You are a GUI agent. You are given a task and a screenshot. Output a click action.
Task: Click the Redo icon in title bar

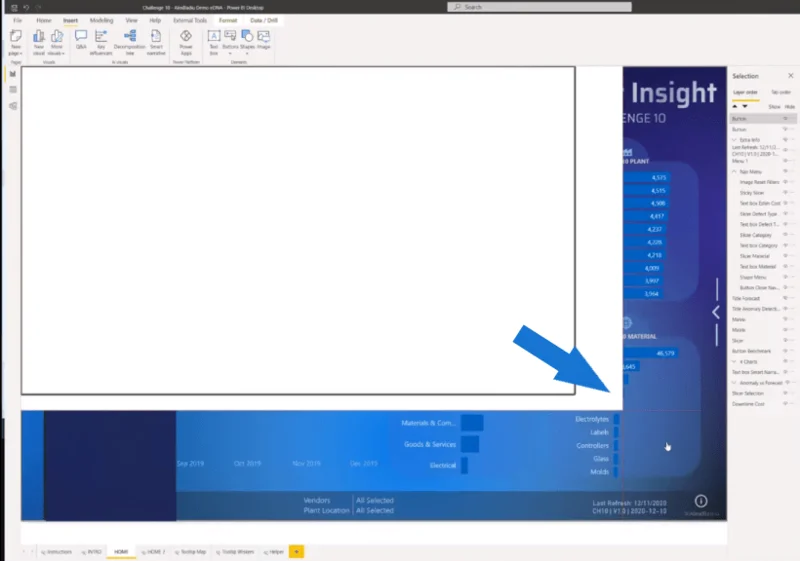tap(38, 7)
